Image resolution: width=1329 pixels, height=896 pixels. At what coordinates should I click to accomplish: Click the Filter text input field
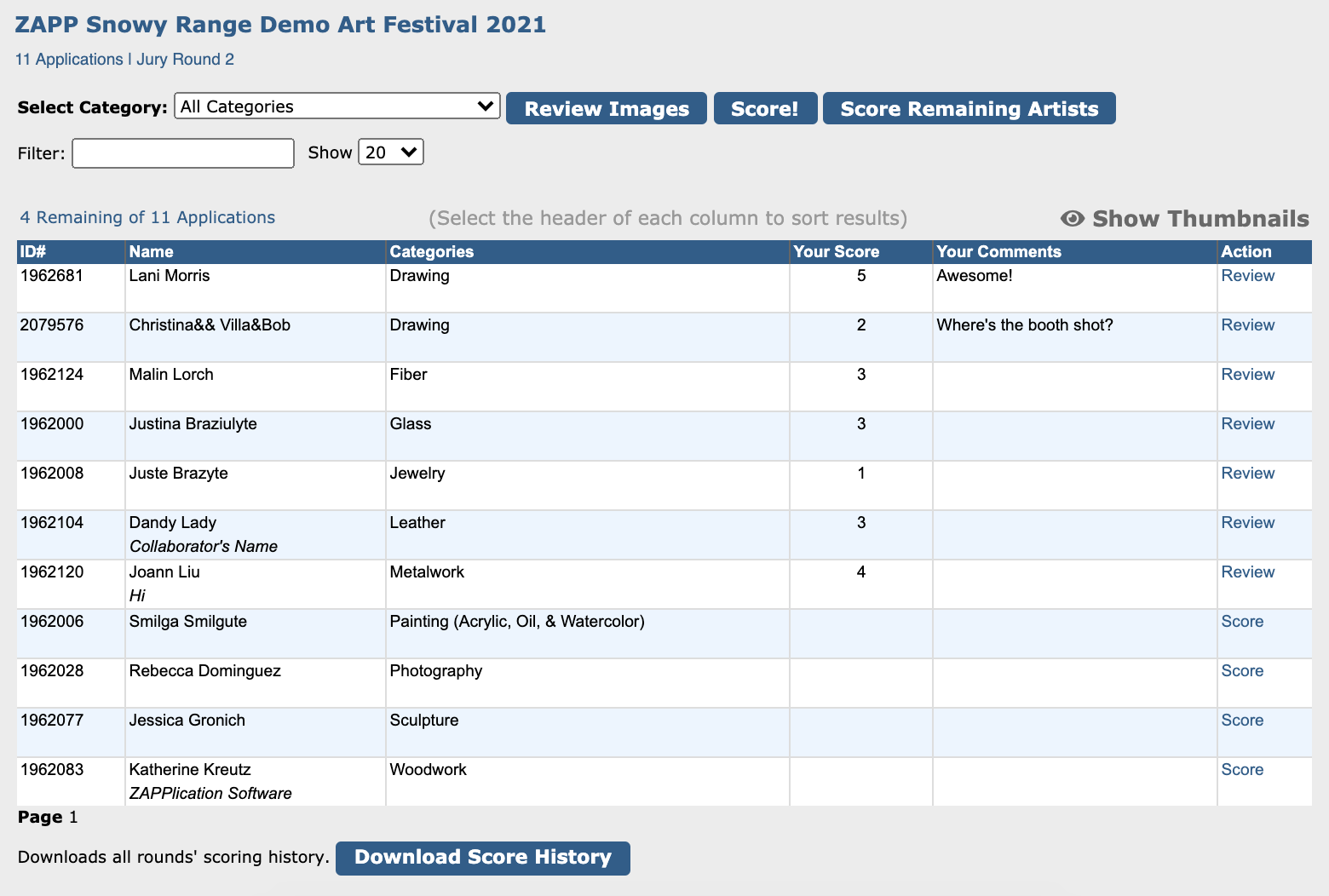(x=183, y=153)
